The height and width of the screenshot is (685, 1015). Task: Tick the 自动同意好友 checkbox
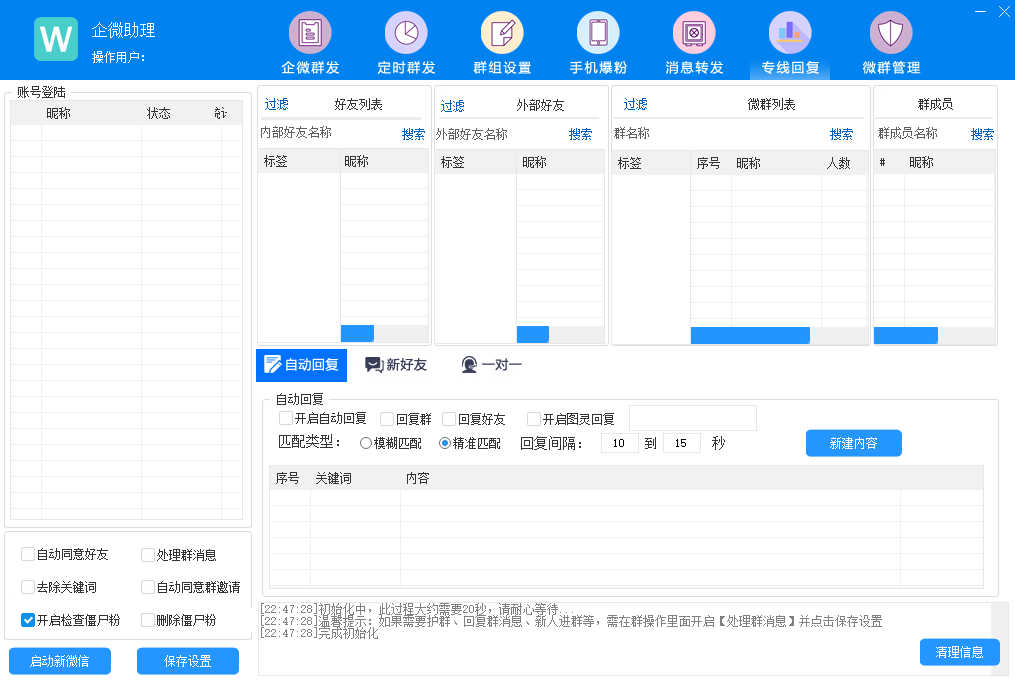click(x=28, y=555)
